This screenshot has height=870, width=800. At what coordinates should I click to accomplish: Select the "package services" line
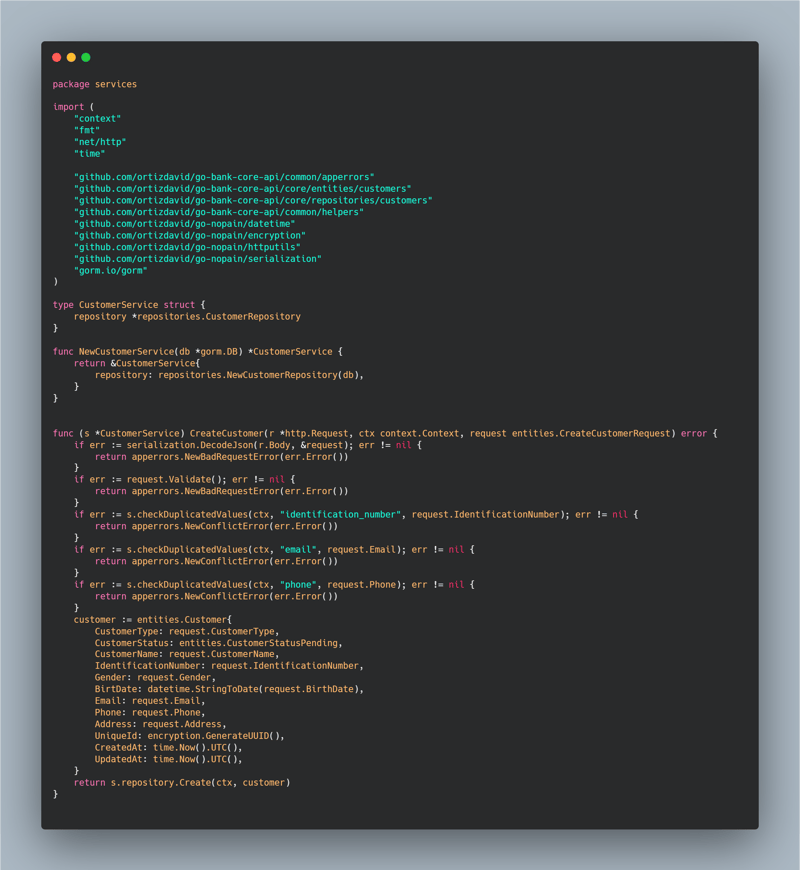[x=95, y=84]
